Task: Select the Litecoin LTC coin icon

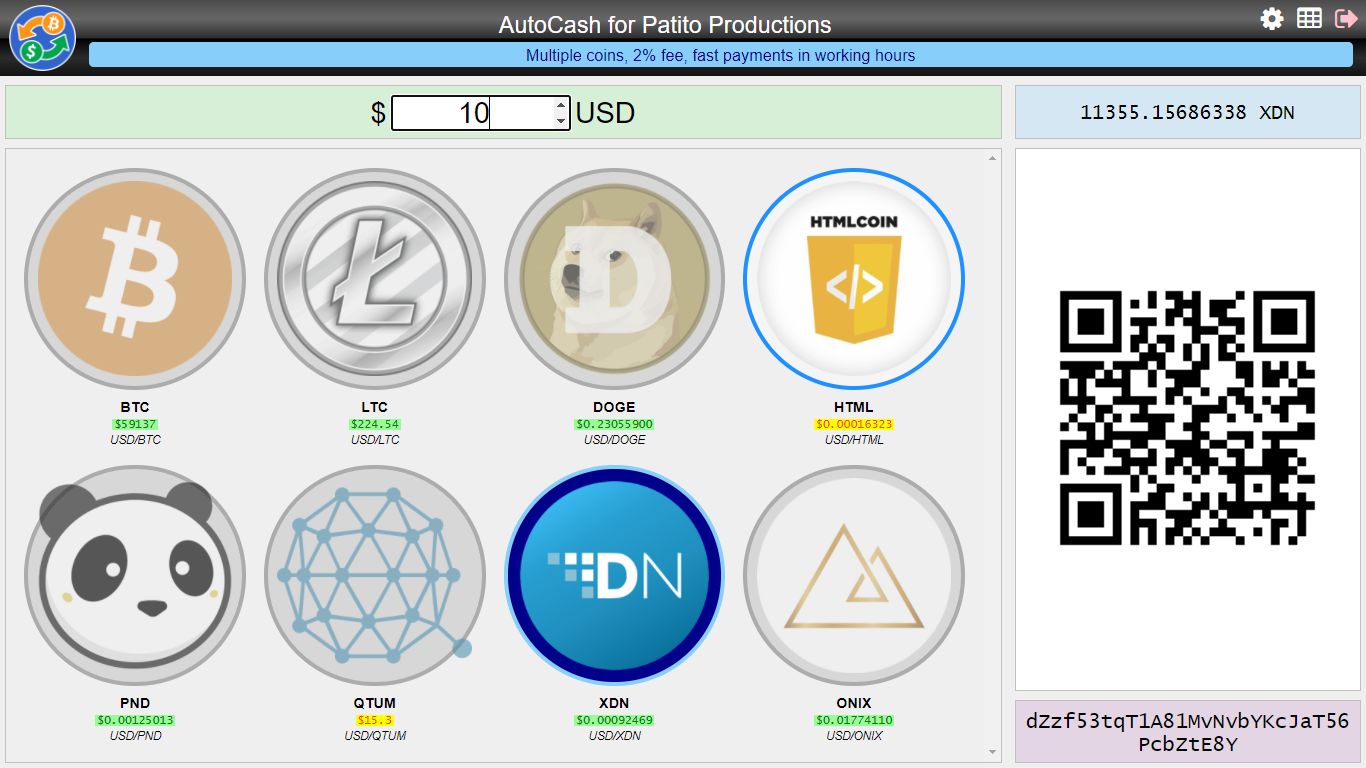Action: point(375,279)
